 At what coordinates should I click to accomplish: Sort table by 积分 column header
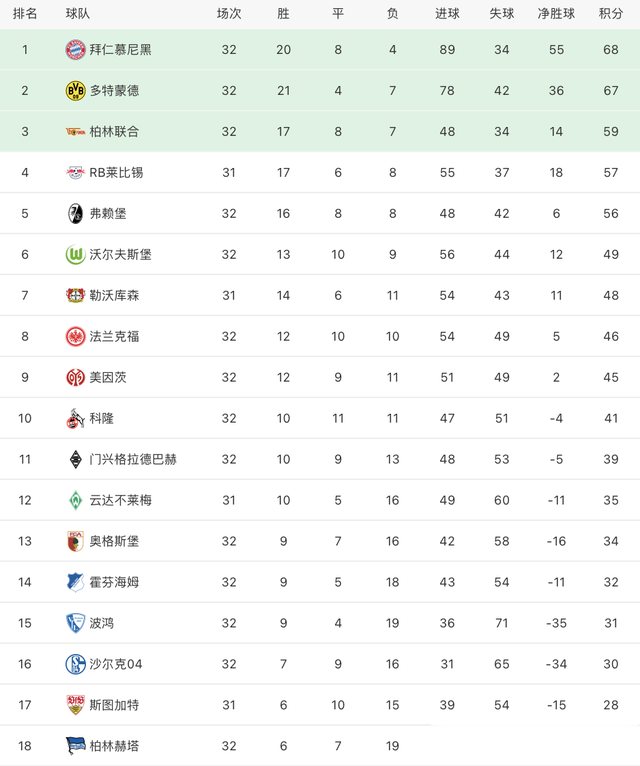pos(610,13)
